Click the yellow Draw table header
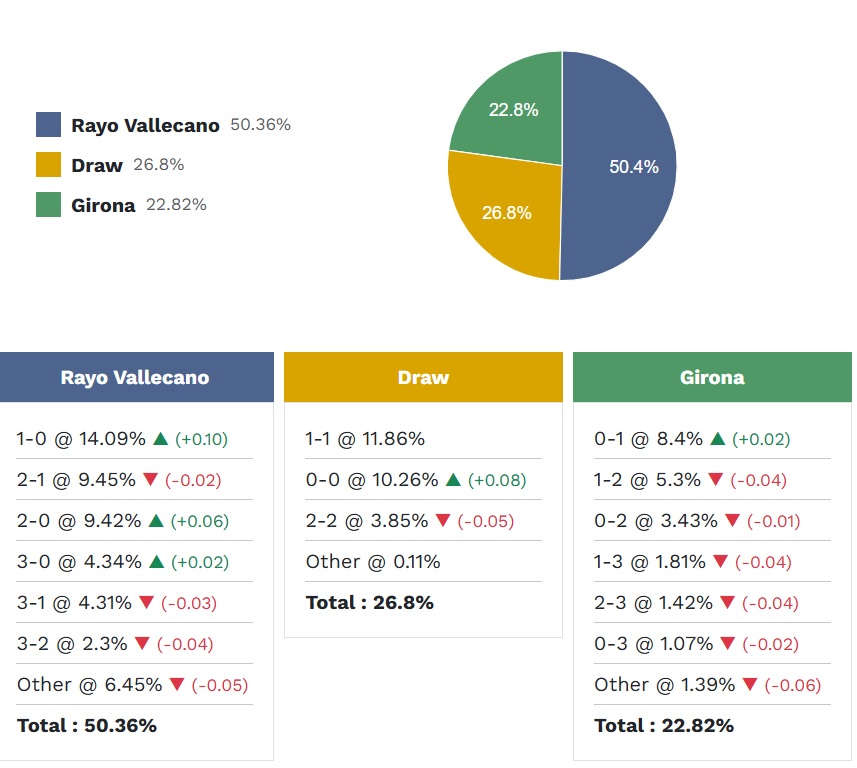The height and width of the screenshot is (768, 857). (x=423, y=377)
